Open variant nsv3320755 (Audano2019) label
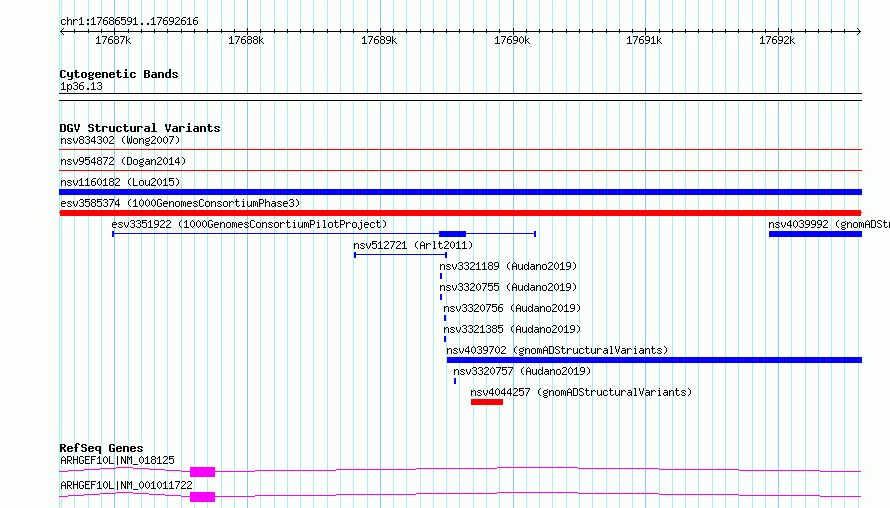890x508 pixels. (508, 287)
